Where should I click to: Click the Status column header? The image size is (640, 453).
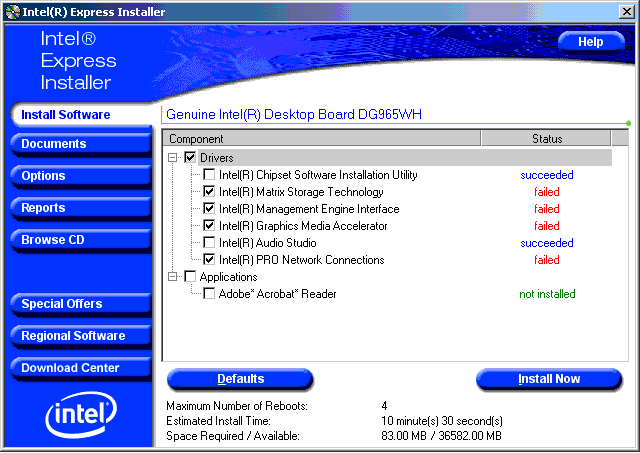[547, 139]
